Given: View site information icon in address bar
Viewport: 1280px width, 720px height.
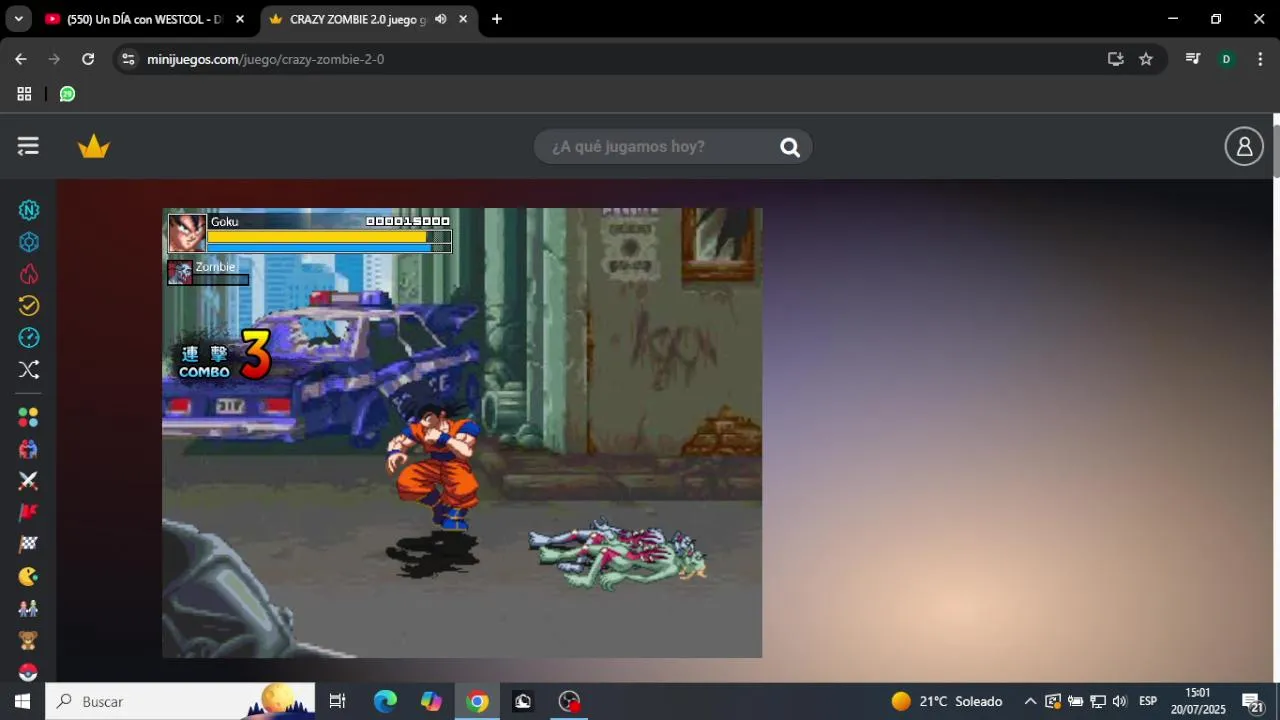Looking at the screenshot, I should pyautogui.click(x=127, y=59).
